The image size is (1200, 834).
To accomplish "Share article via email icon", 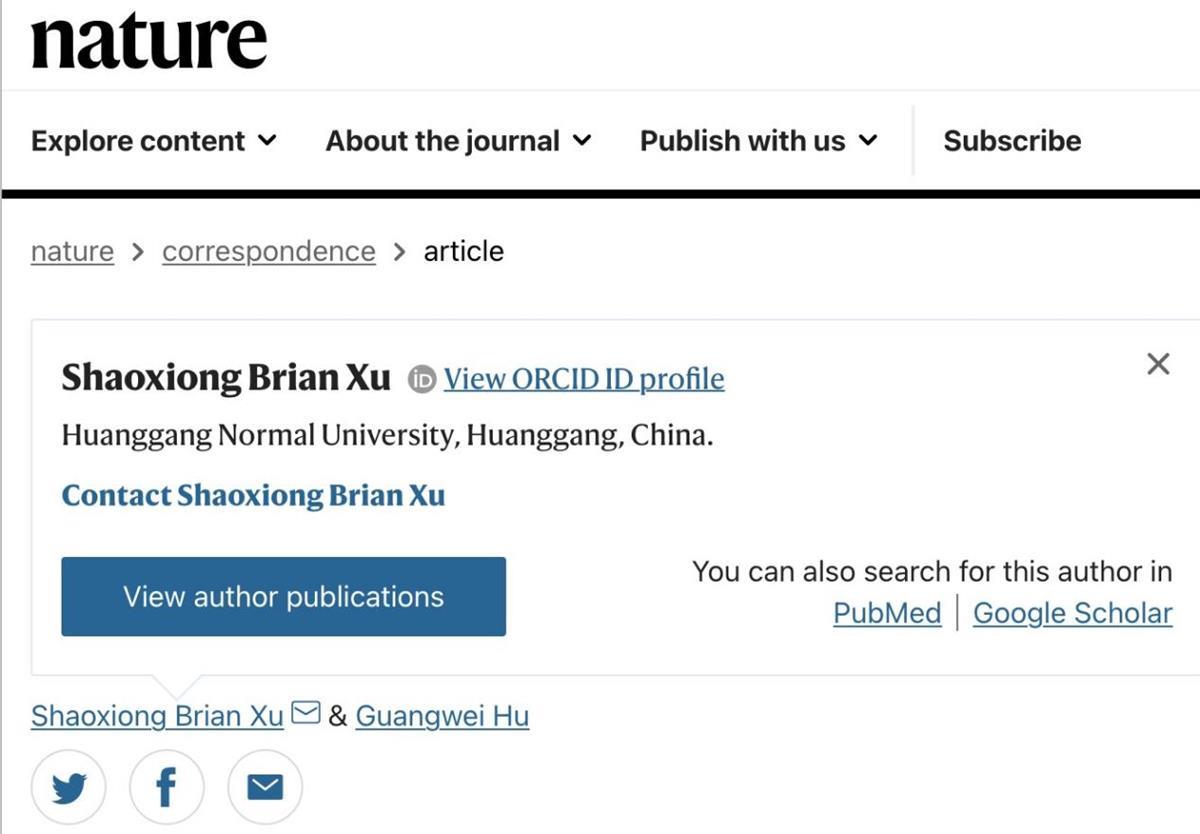I will [264, 789].
